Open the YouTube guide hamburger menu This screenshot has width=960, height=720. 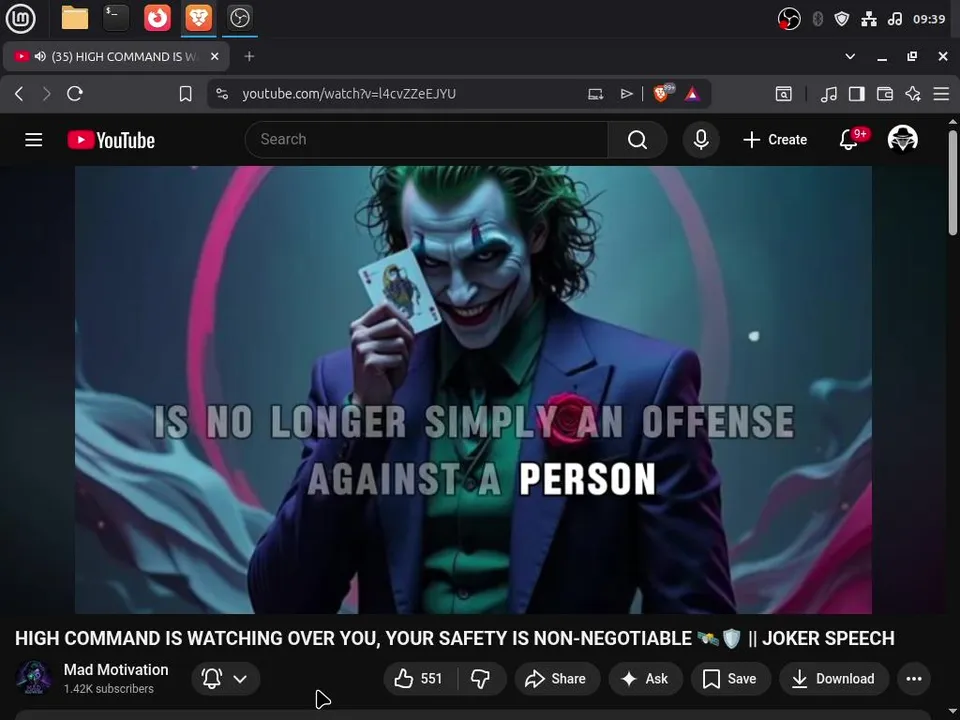coord(34,140)
